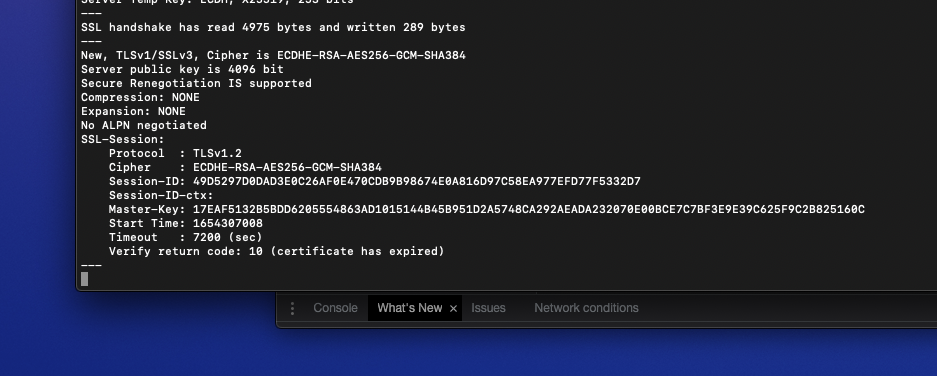Click the 'Timeout : 7200 (sec)' line
This screenshot has width=937, height=376.
pos(186,237)
